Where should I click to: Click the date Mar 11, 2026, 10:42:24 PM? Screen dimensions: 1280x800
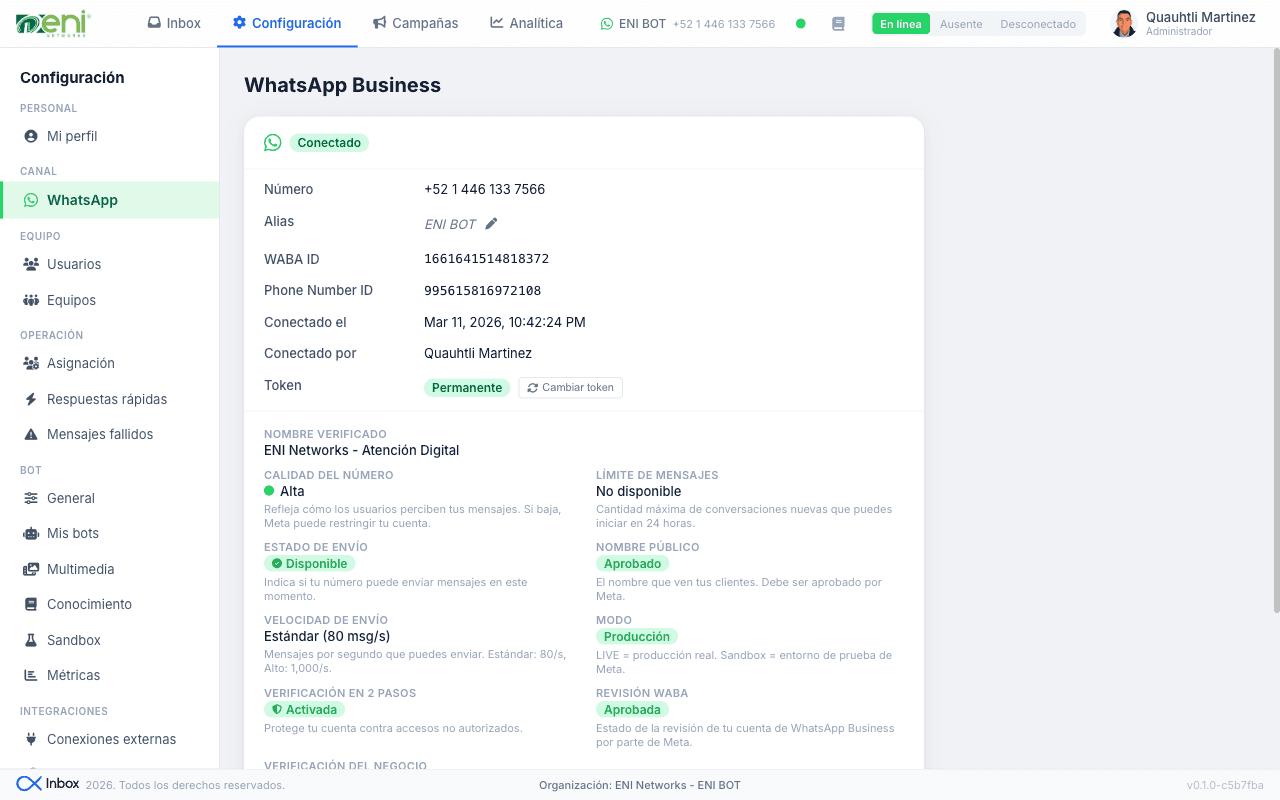(x=505, y=322)
